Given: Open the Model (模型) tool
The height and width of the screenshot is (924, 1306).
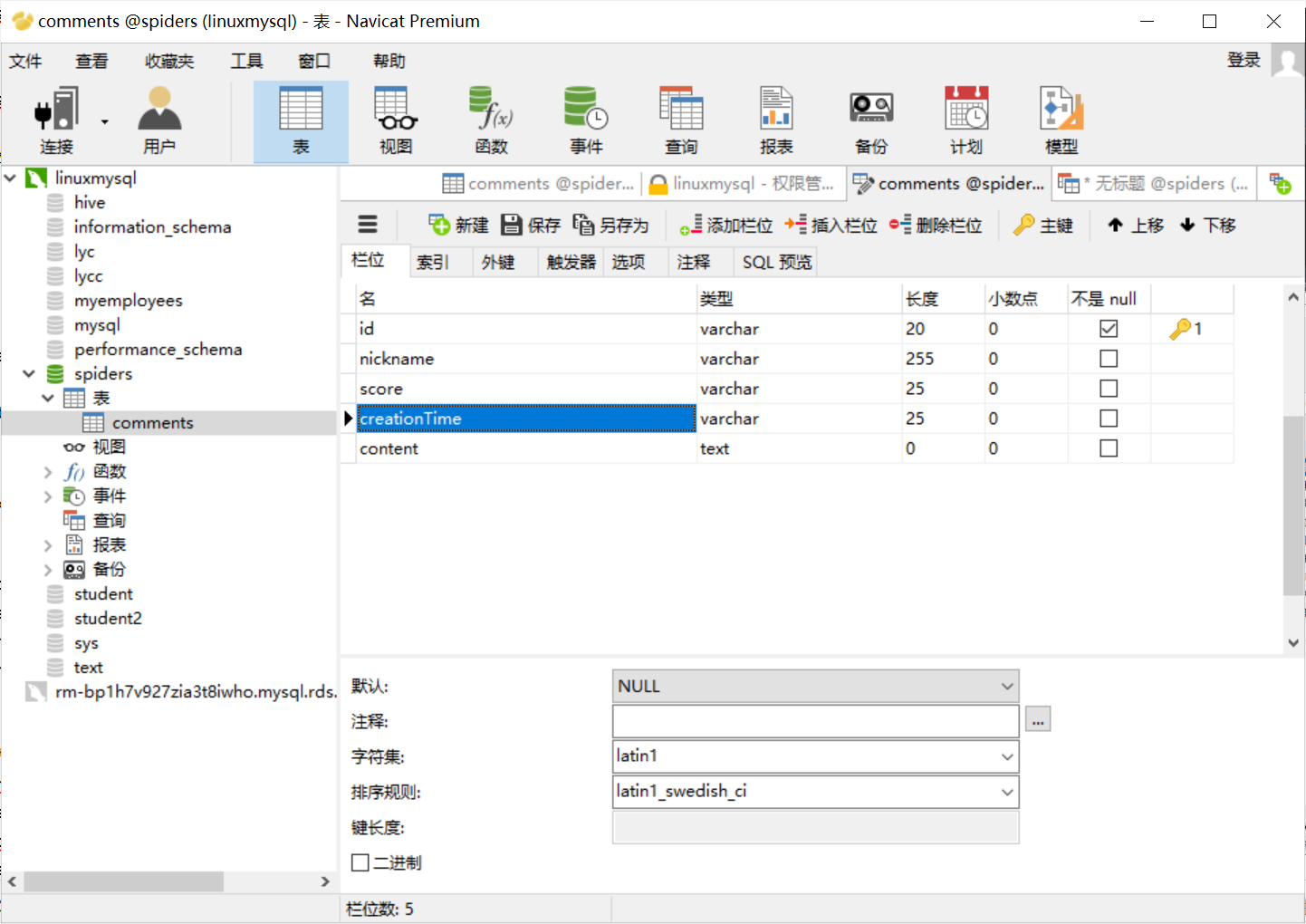Looking at the screenshot, I should (1061, 121).
